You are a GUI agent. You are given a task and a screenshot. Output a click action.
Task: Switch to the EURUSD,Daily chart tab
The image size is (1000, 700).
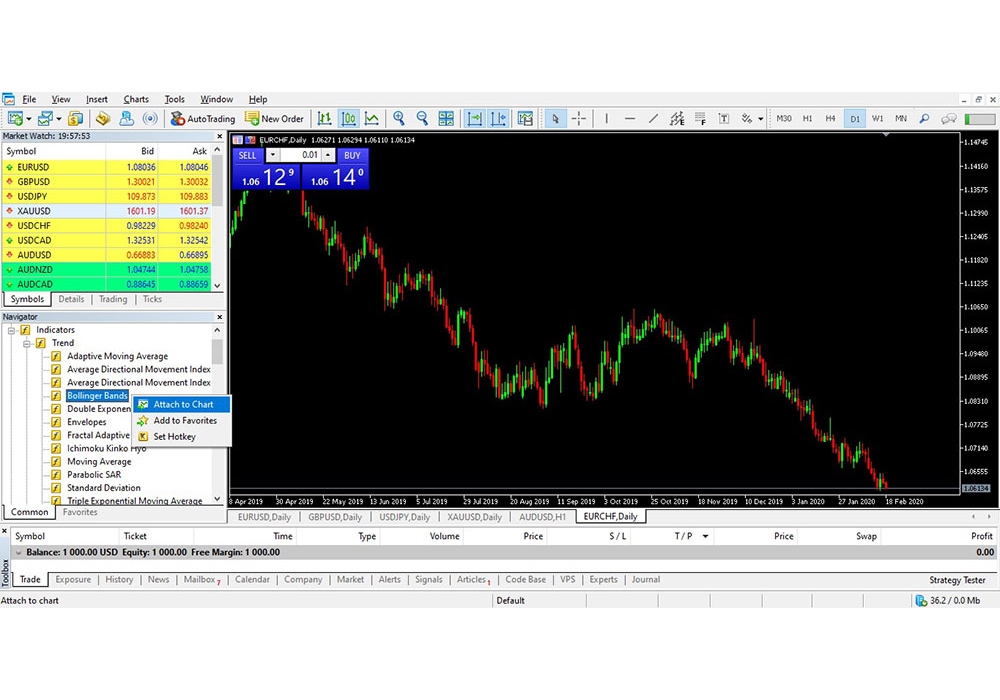coord(264,517)
